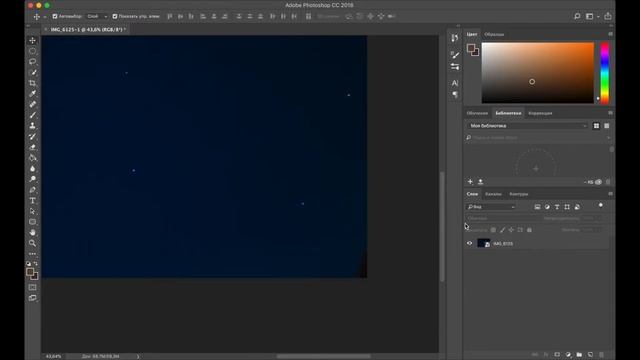Toggle pixel layer filter icon

[x=537, y=207]
